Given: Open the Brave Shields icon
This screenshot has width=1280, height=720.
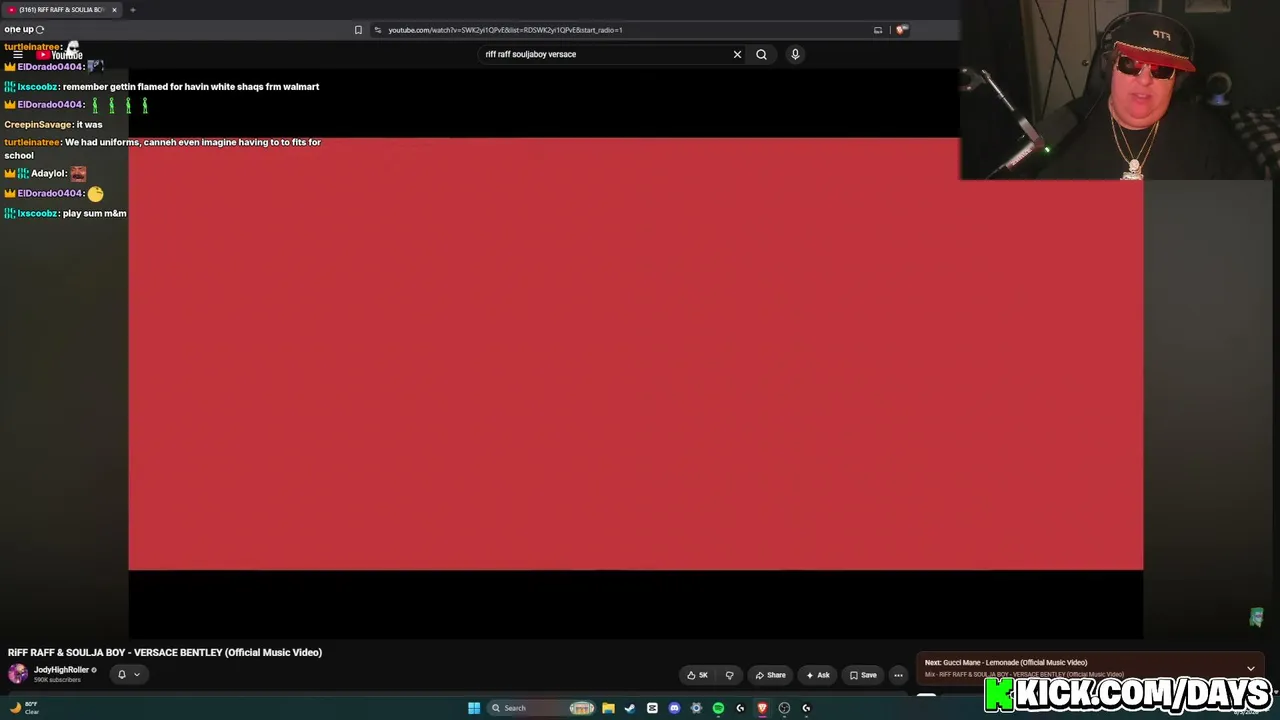Looking at the screenshot, I should pos(901,30).
